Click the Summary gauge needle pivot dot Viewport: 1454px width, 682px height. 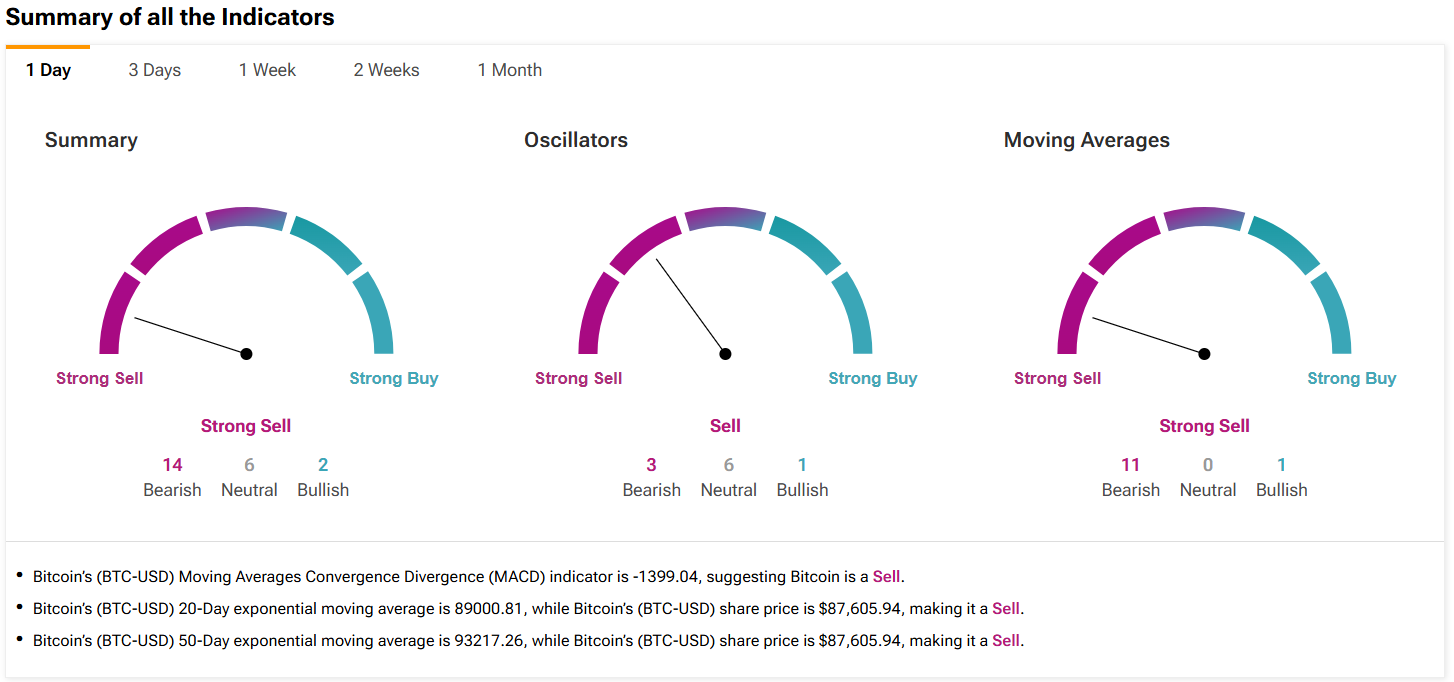tap(246, 354)
